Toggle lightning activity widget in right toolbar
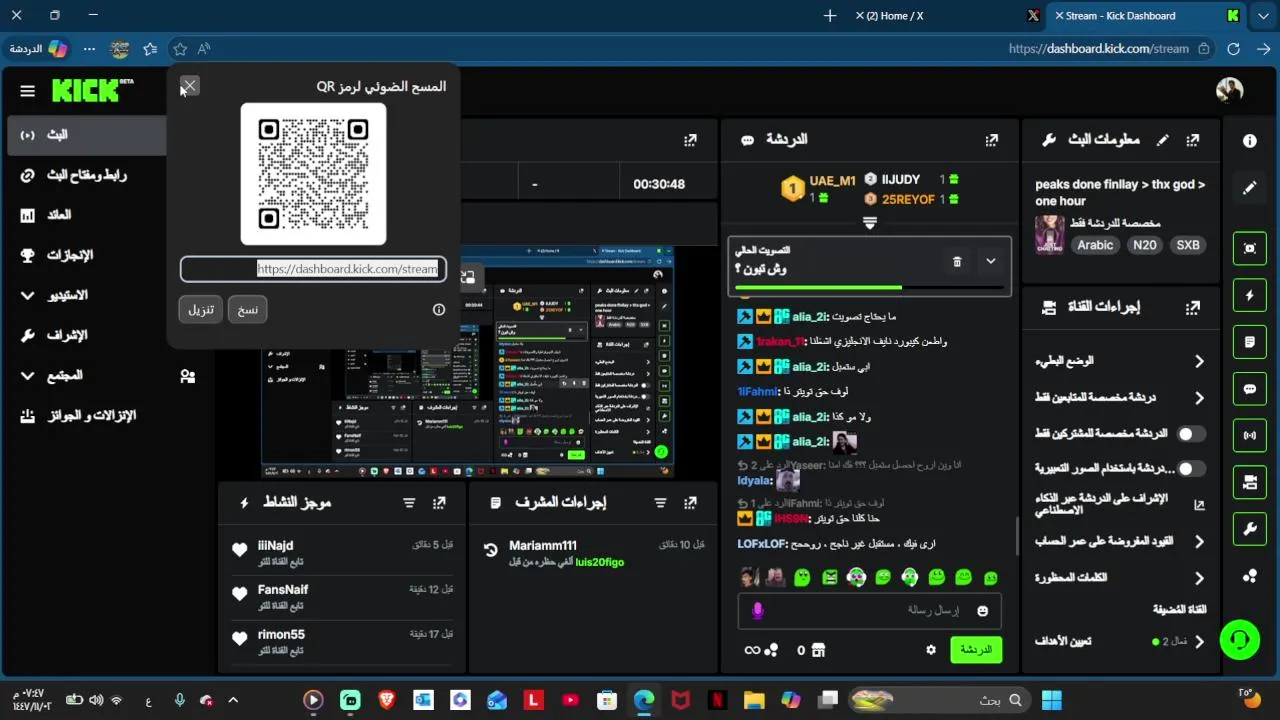The width and height of the screenshot is (1280, 720). click(x=1250, y=295)
